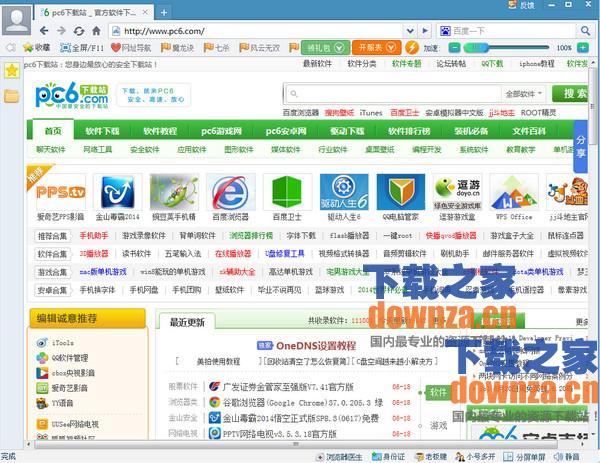Screen dimensions: 600x463
Task: Expand the address bar history dropdown
Action: coord(410,31)
